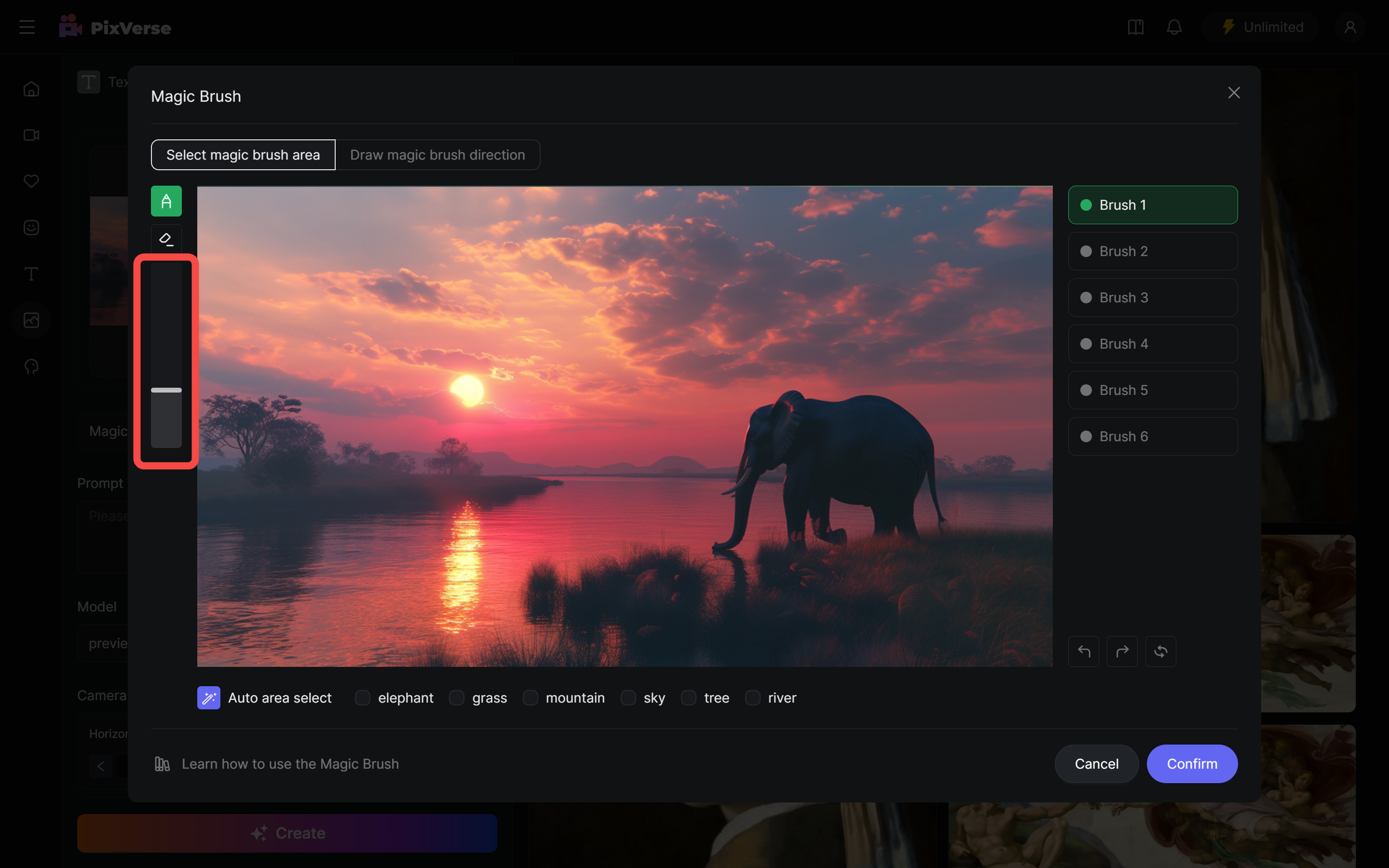Image resolution: width=1389 pixels, height=868 pixels.
Task: Open the video camera sidebar icon
Action: [x=31, y=135]
